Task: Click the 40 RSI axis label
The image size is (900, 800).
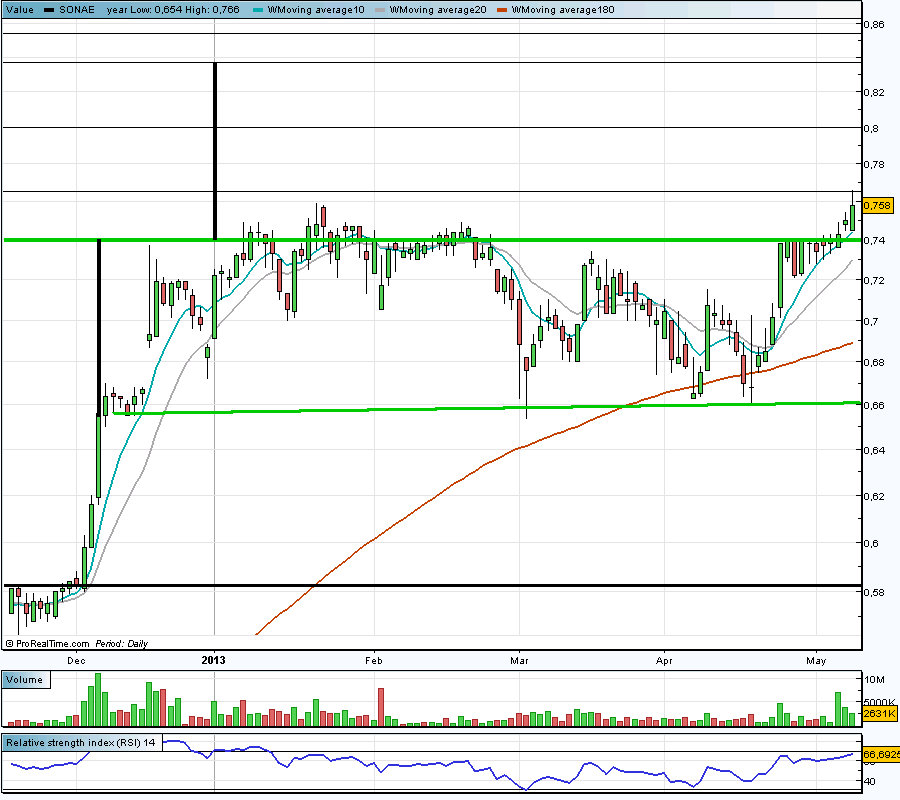Action: (870, 782)
